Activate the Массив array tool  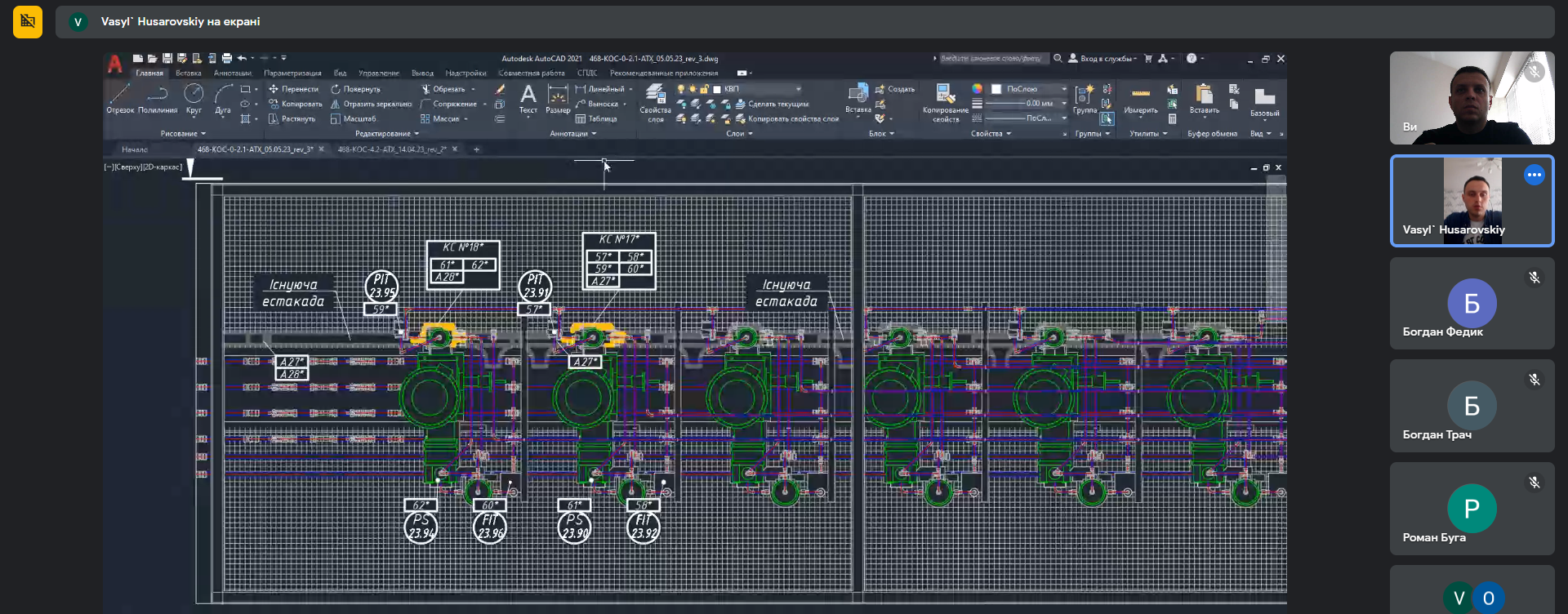440,118
